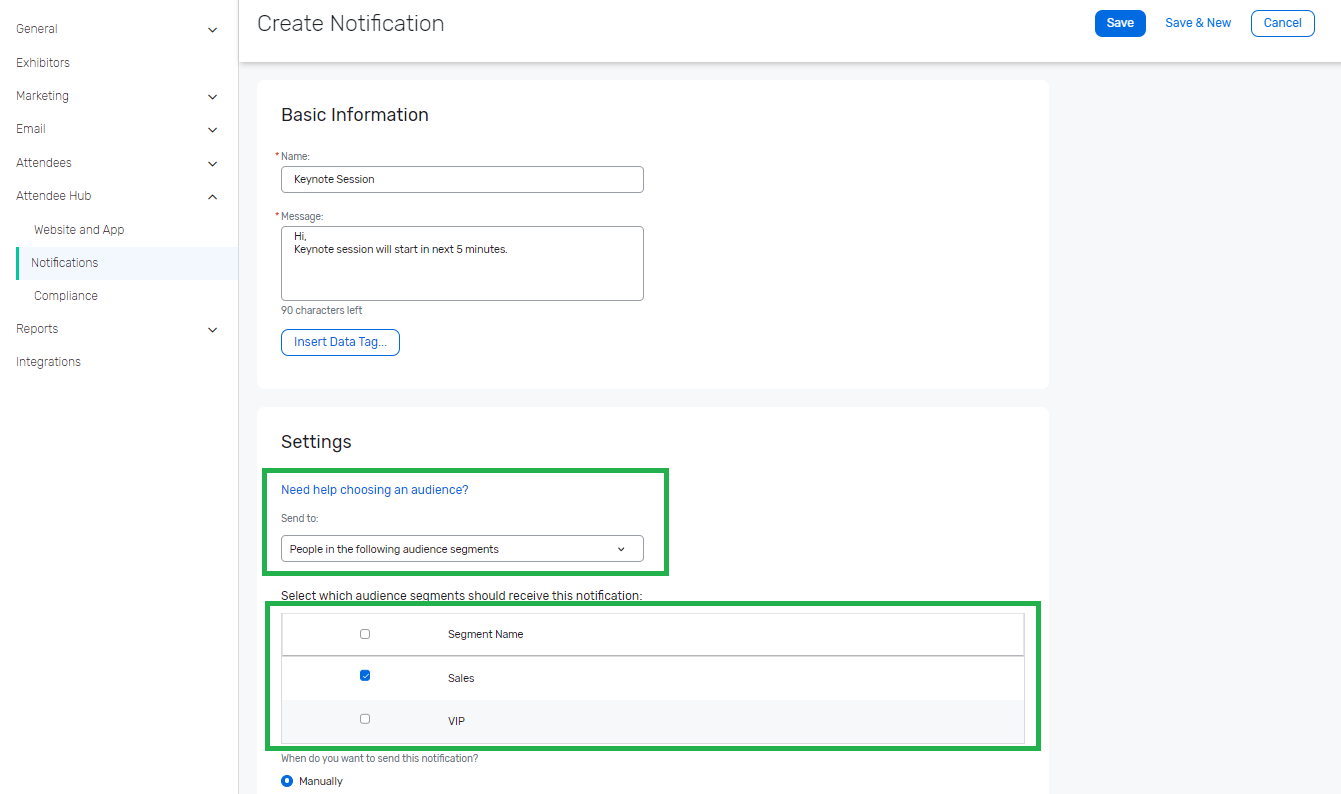
Task: Expand the Reports section chevron
Action: 212,330
